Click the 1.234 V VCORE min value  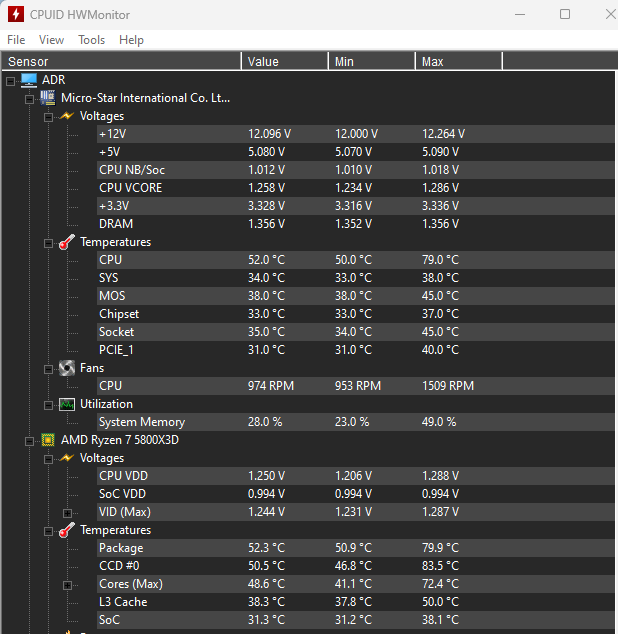pos(353,188)
